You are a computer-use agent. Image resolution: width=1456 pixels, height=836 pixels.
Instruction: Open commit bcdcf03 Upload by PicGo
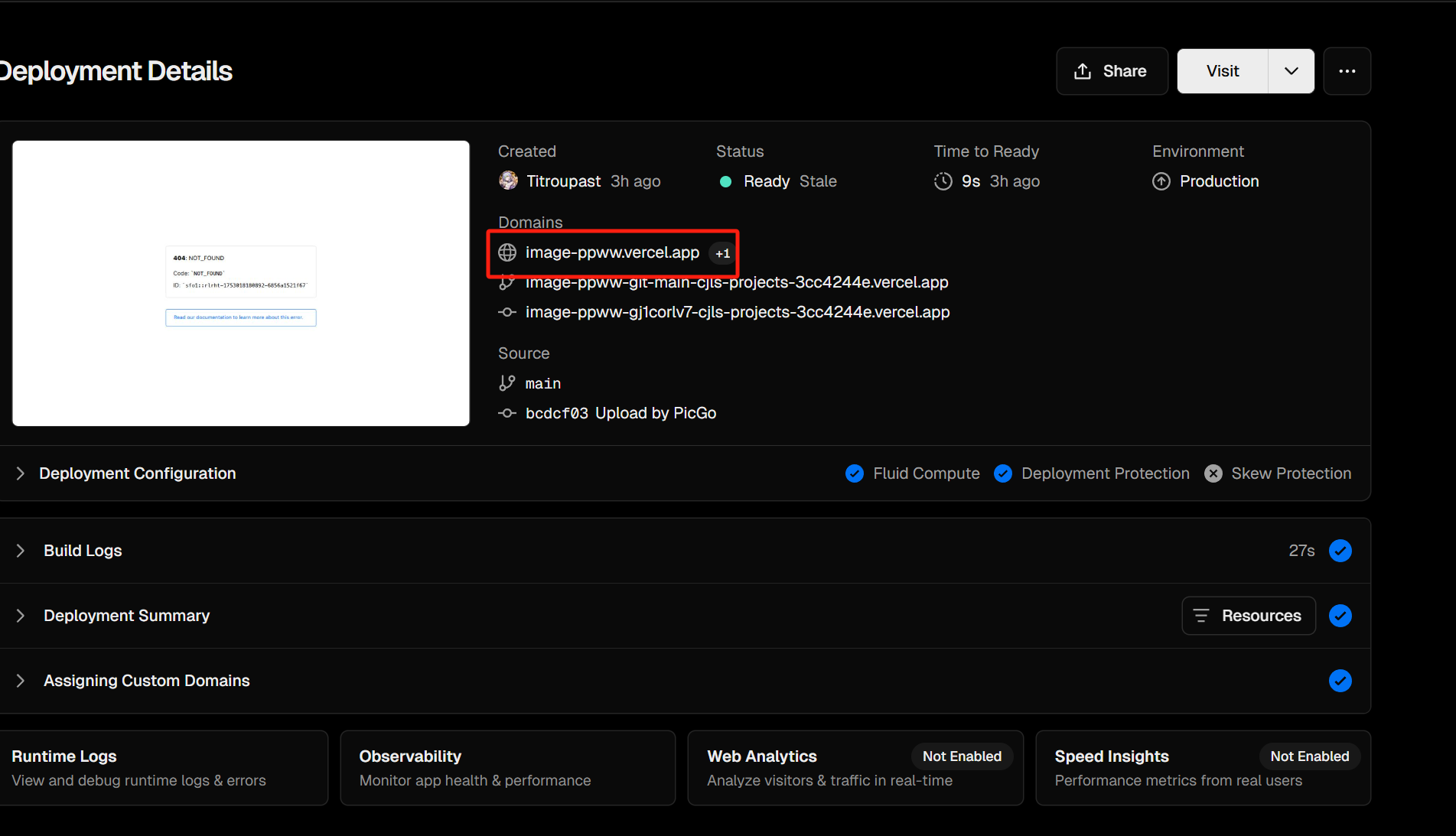[x=621, y=413]
